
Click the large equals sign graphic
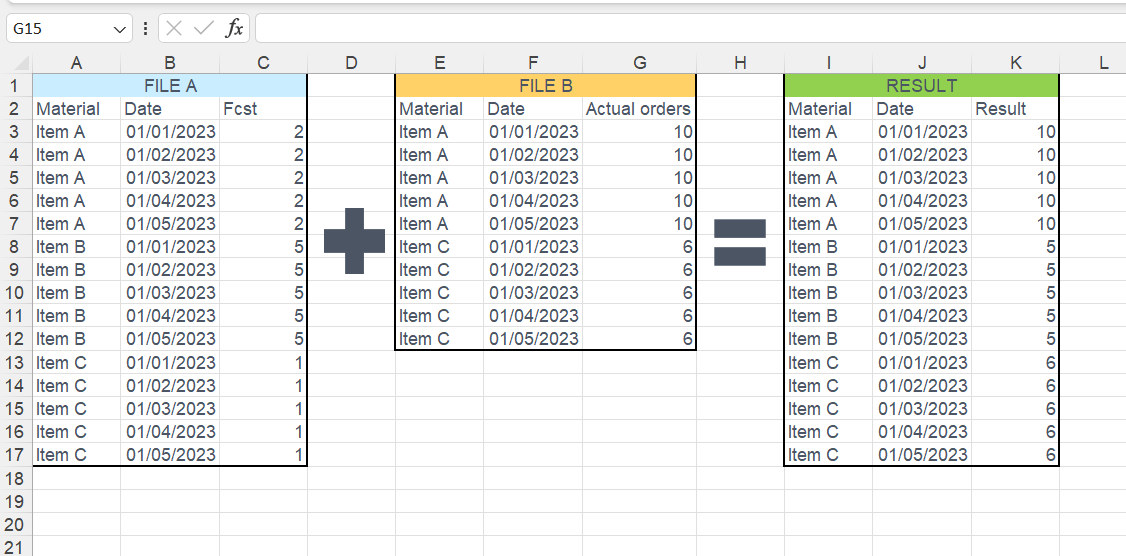(x=740, y=243)
